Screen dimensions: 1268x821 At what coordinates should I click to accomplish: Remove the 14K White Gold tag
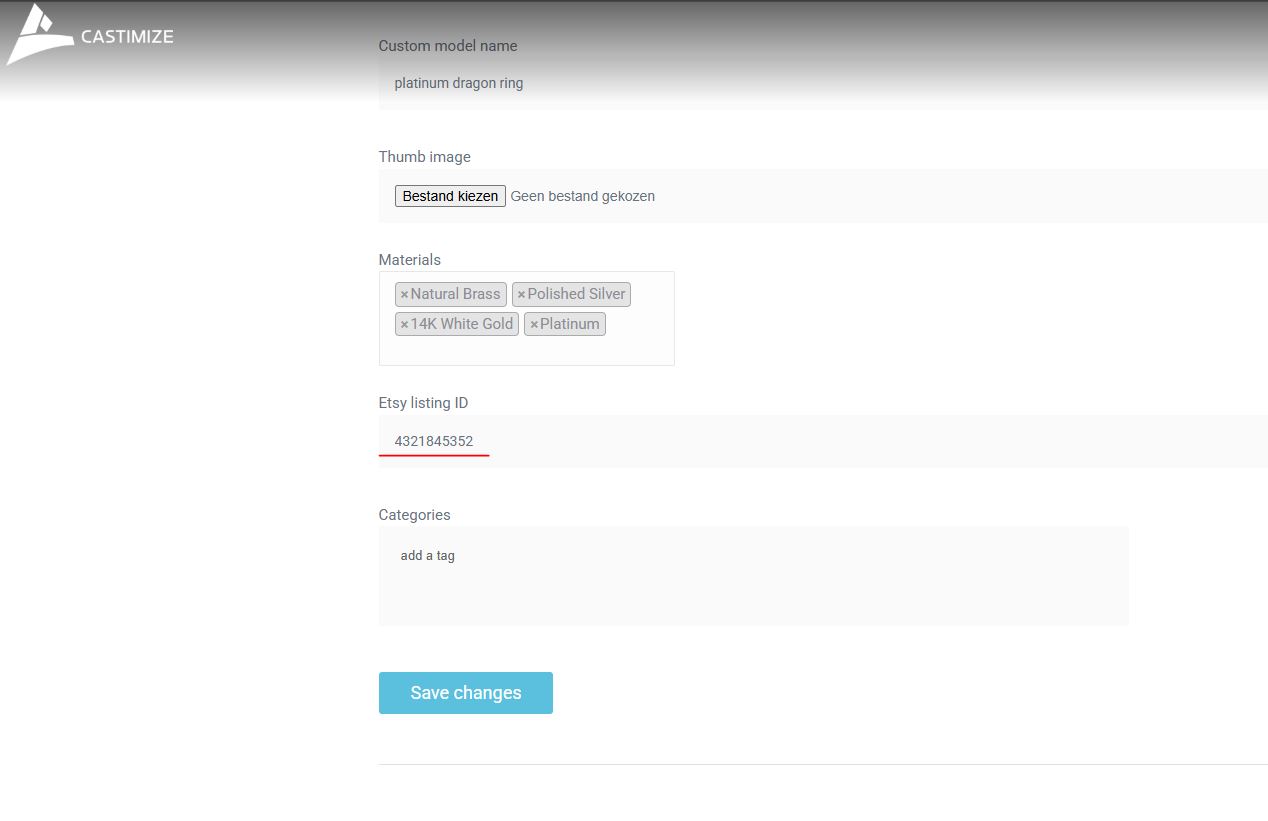click(404, 325)
